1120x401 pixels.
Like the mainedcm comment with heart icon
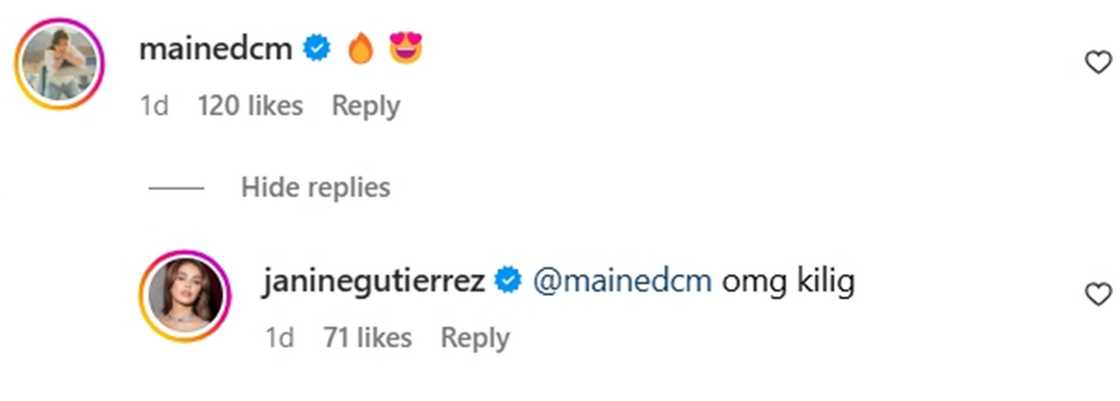pos(1098,63)
